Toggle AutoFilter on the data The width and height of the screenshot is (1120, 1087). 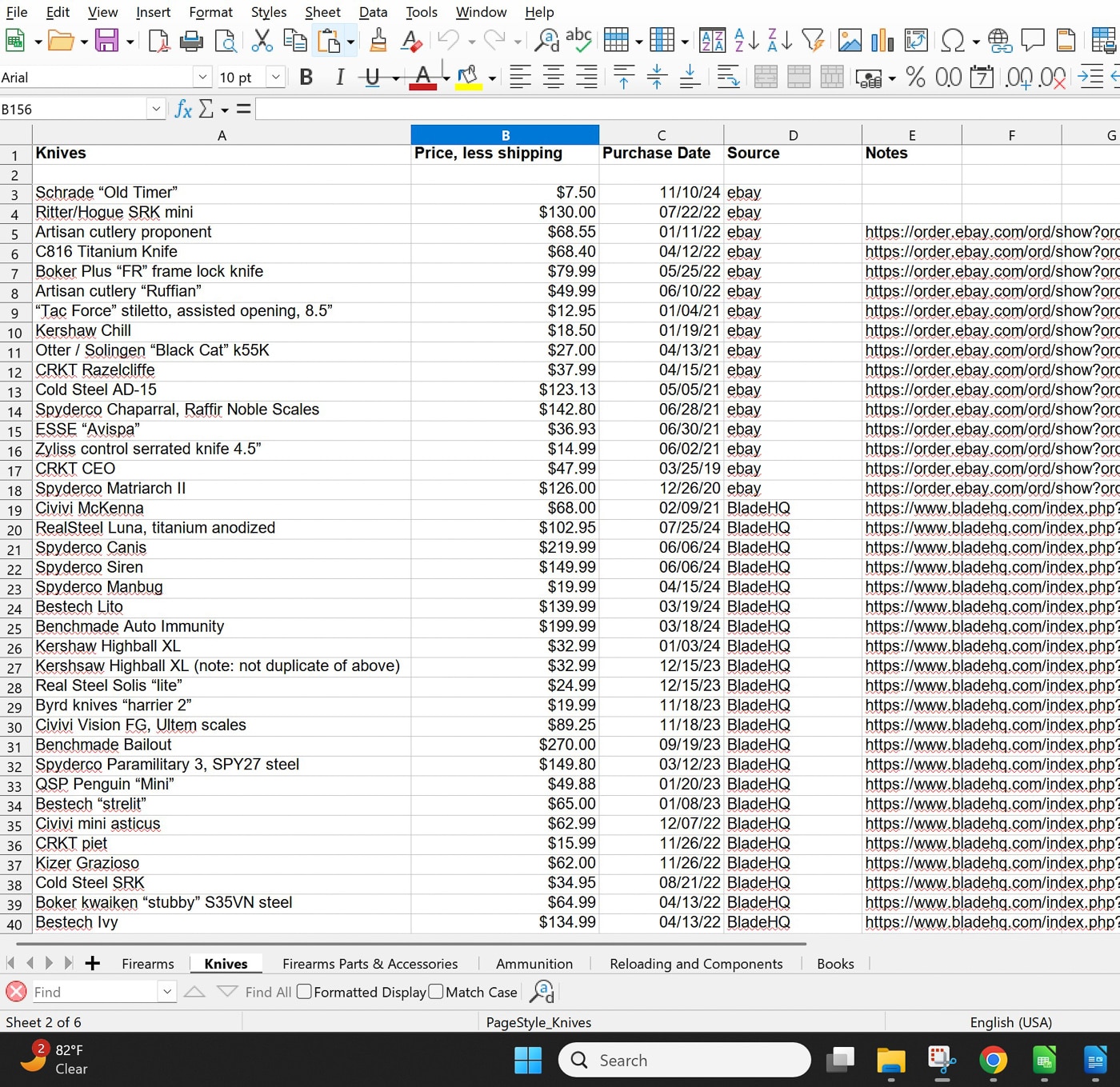pos(814,40)
